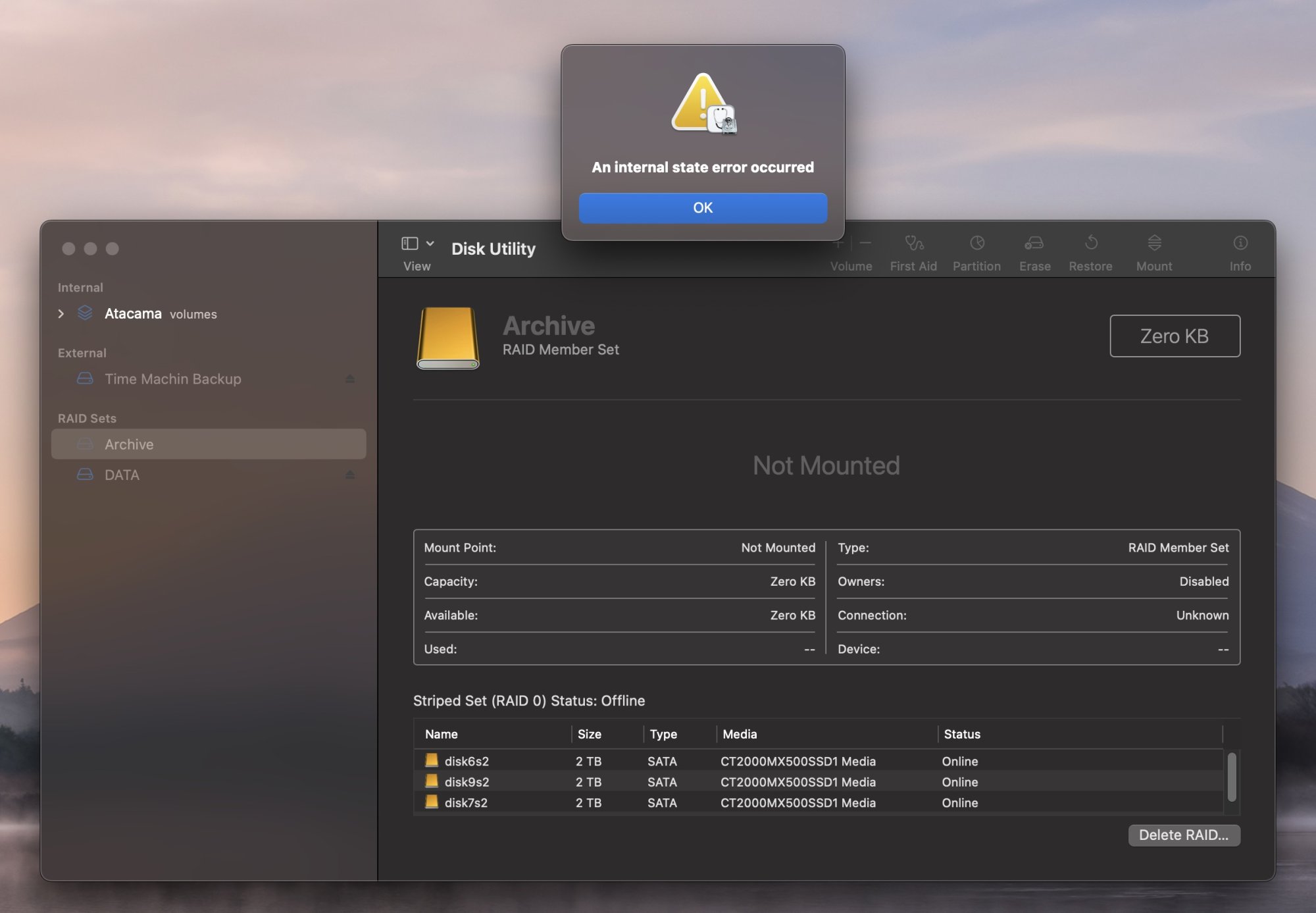This screenshot has width=1316, height=913.
Task: Click the Partition pie icon
Action: tap(977, 243)
